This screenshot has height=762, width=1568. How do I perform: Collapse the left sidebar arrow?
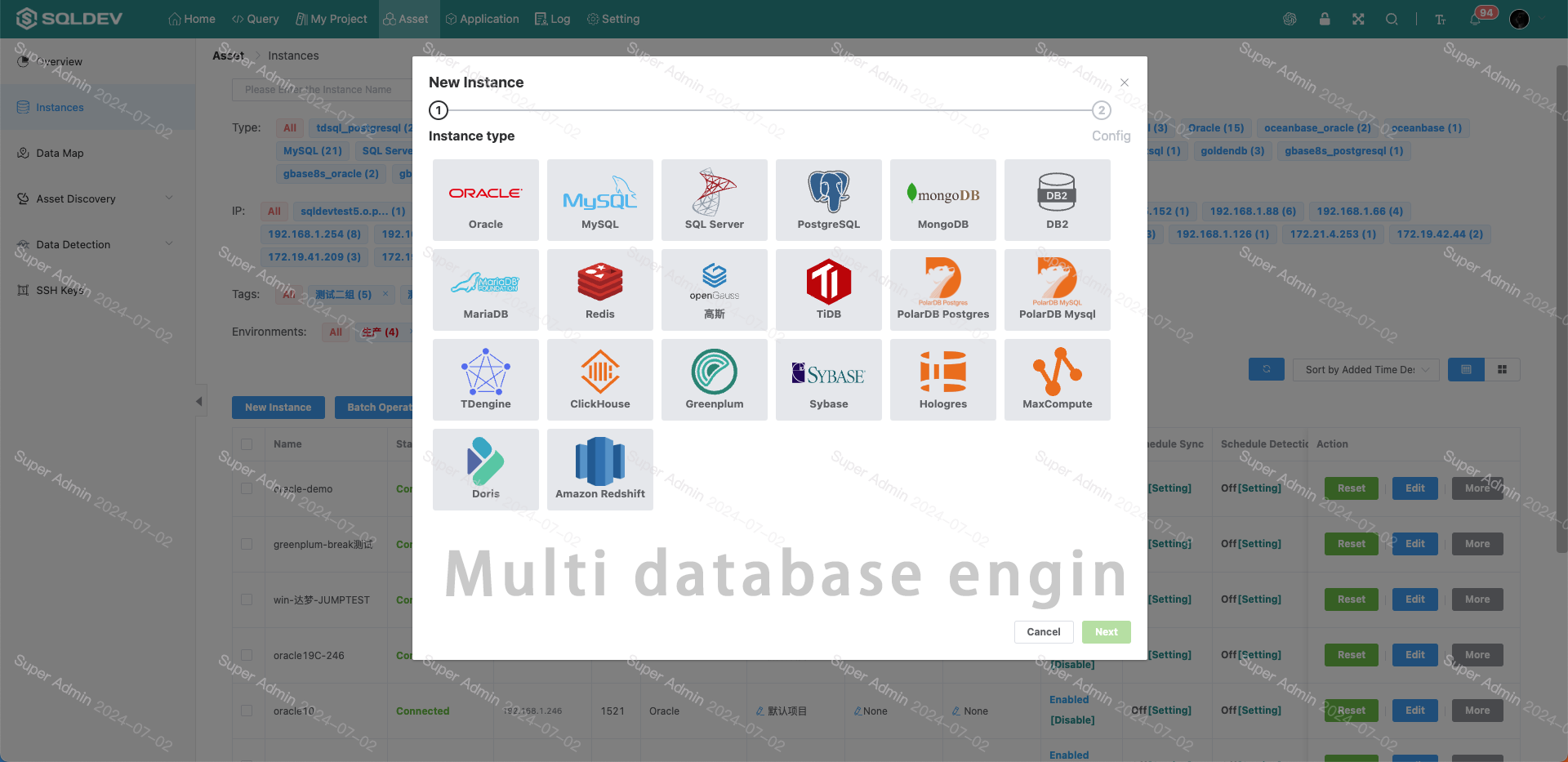199,401
